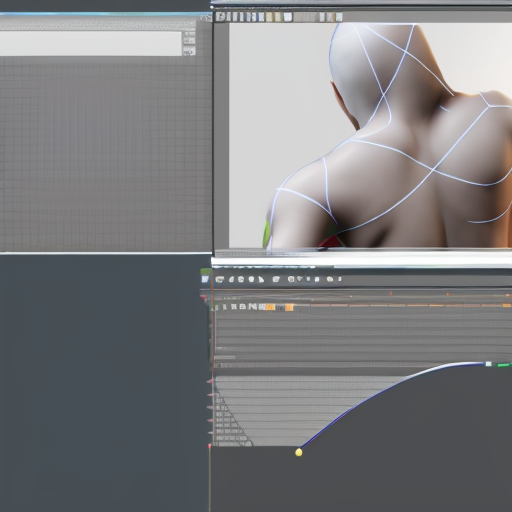Image resolution: width=512 pixels, height=512 pixels.
Task: Click the round icon at far right of curve editor toolbar
Action: coord(330,279)
